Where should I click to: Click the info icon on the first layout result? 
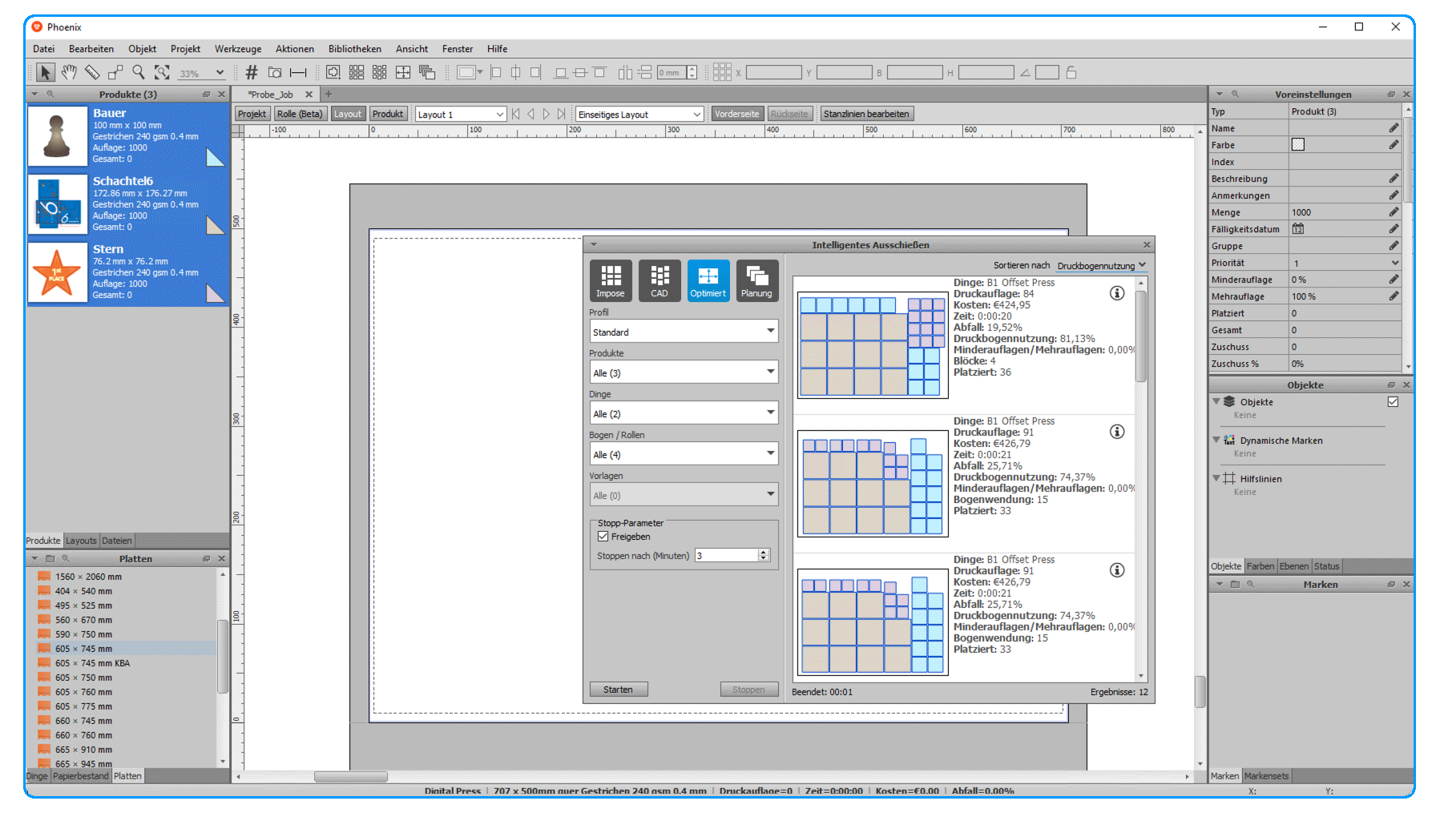1117,293
